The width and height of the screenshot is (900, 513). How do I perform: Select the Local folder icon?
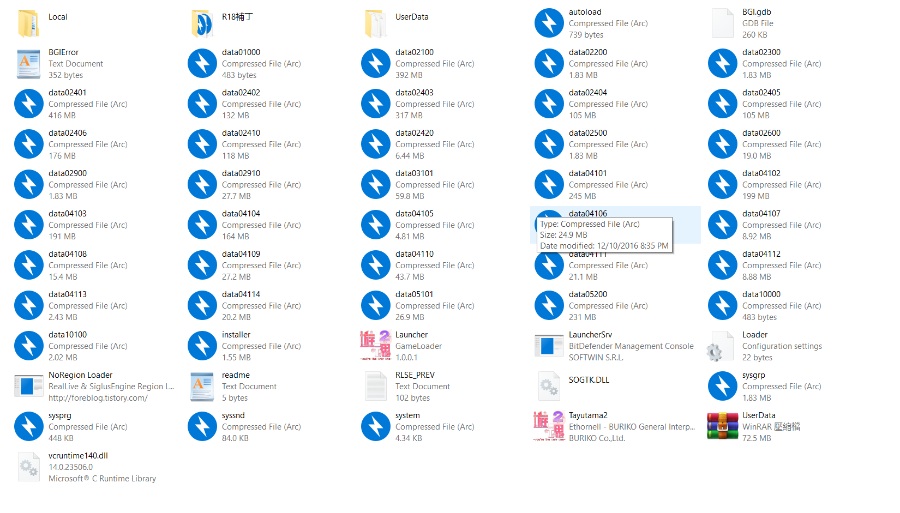pos(28,23)
